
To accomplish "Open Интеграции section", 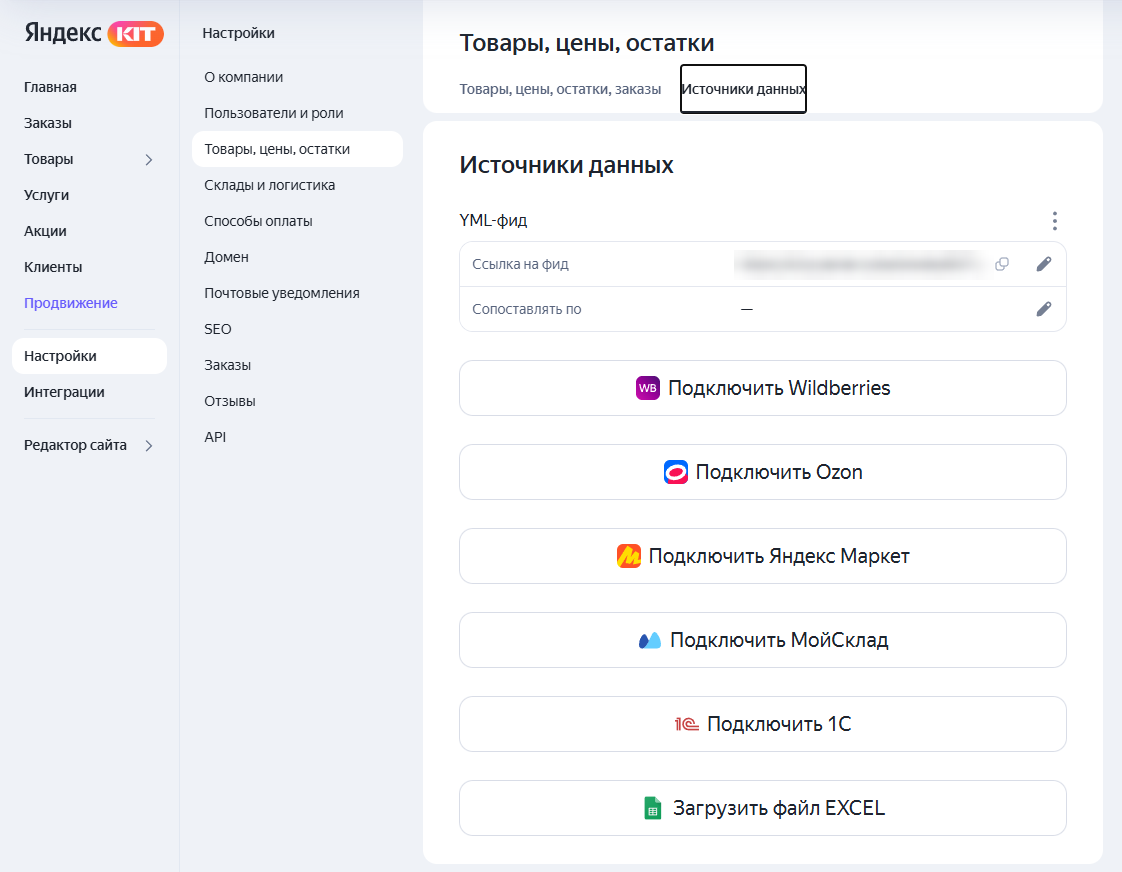I will coord(64,392).
